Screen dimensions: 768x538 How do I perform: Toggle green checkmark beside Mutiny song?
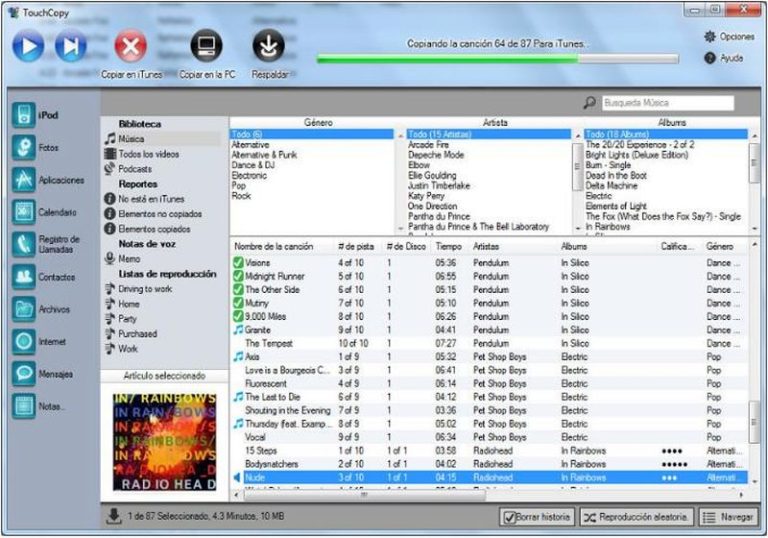click(238, 303)
